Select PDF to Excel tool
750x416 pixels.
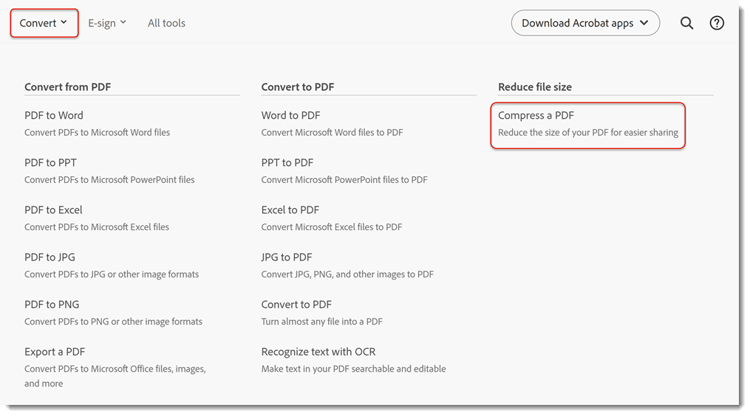click(x=53, y=210)
